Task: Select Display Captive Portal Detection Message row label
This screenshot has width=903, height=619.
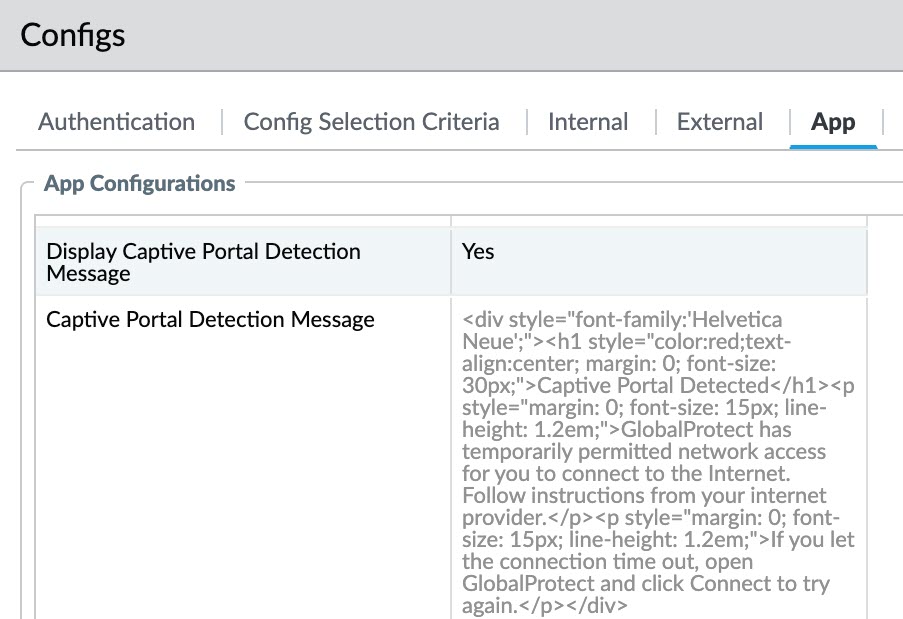Action: tap(203, 262)
